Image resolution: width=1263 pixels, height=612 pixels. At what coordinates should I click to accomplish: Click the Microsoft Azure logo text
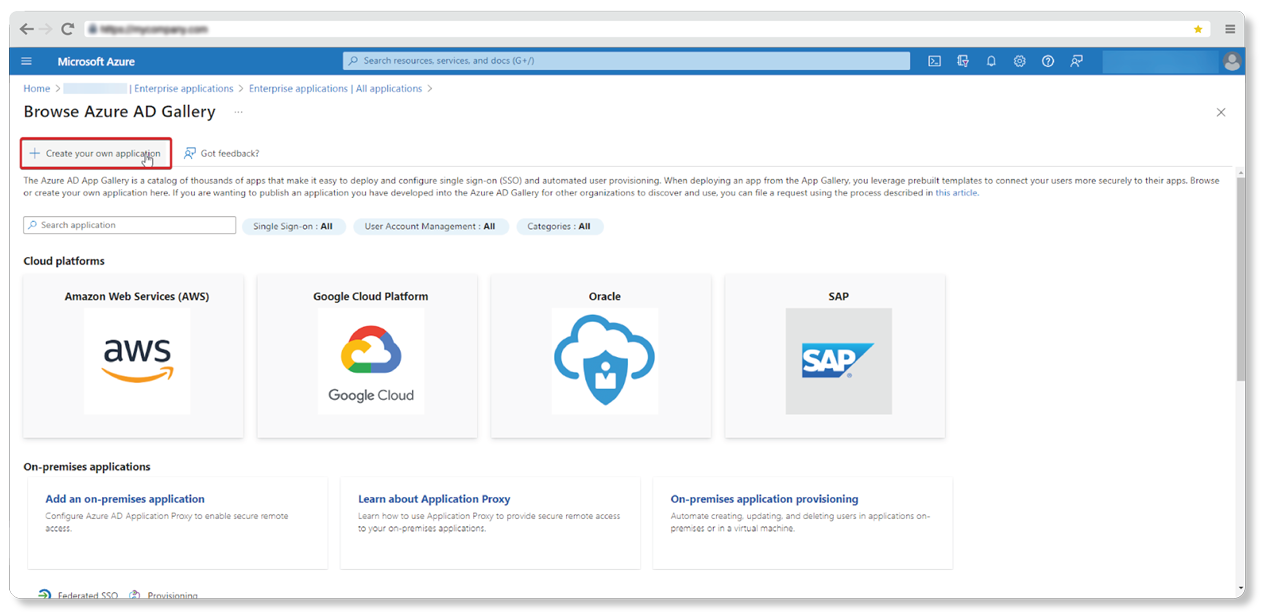(x=96, y=61)
